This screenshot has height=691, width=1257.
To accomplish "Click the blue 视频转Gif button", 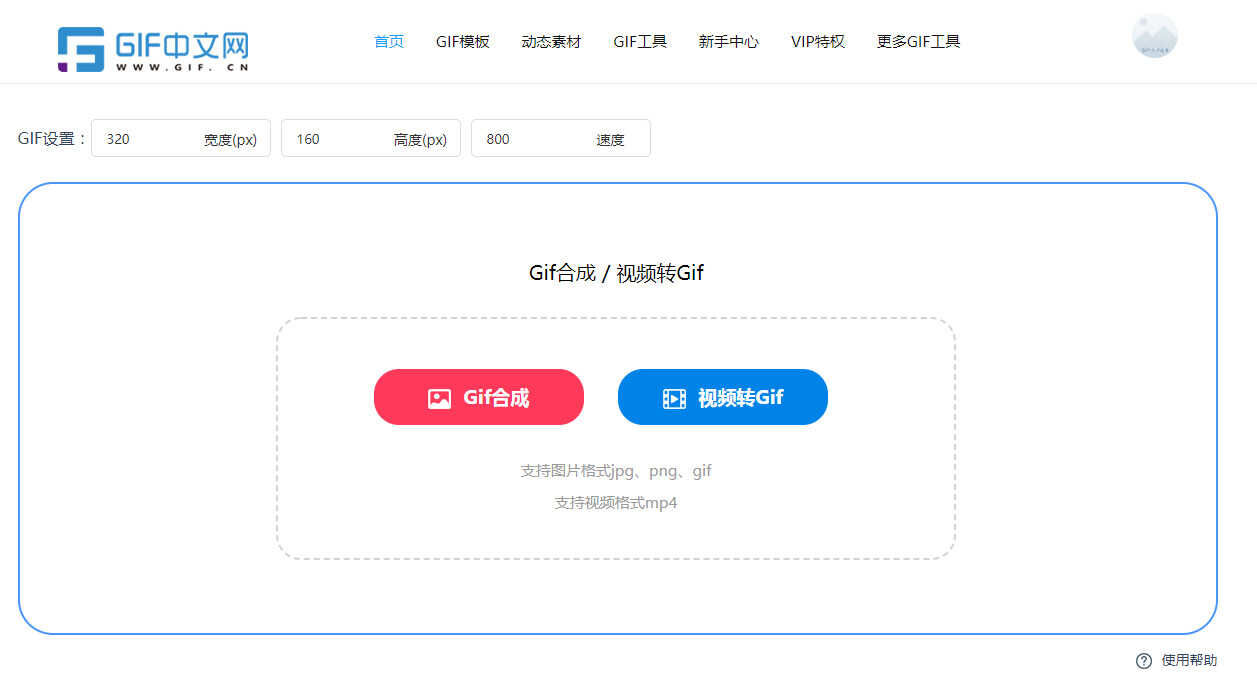I will 723,397.
